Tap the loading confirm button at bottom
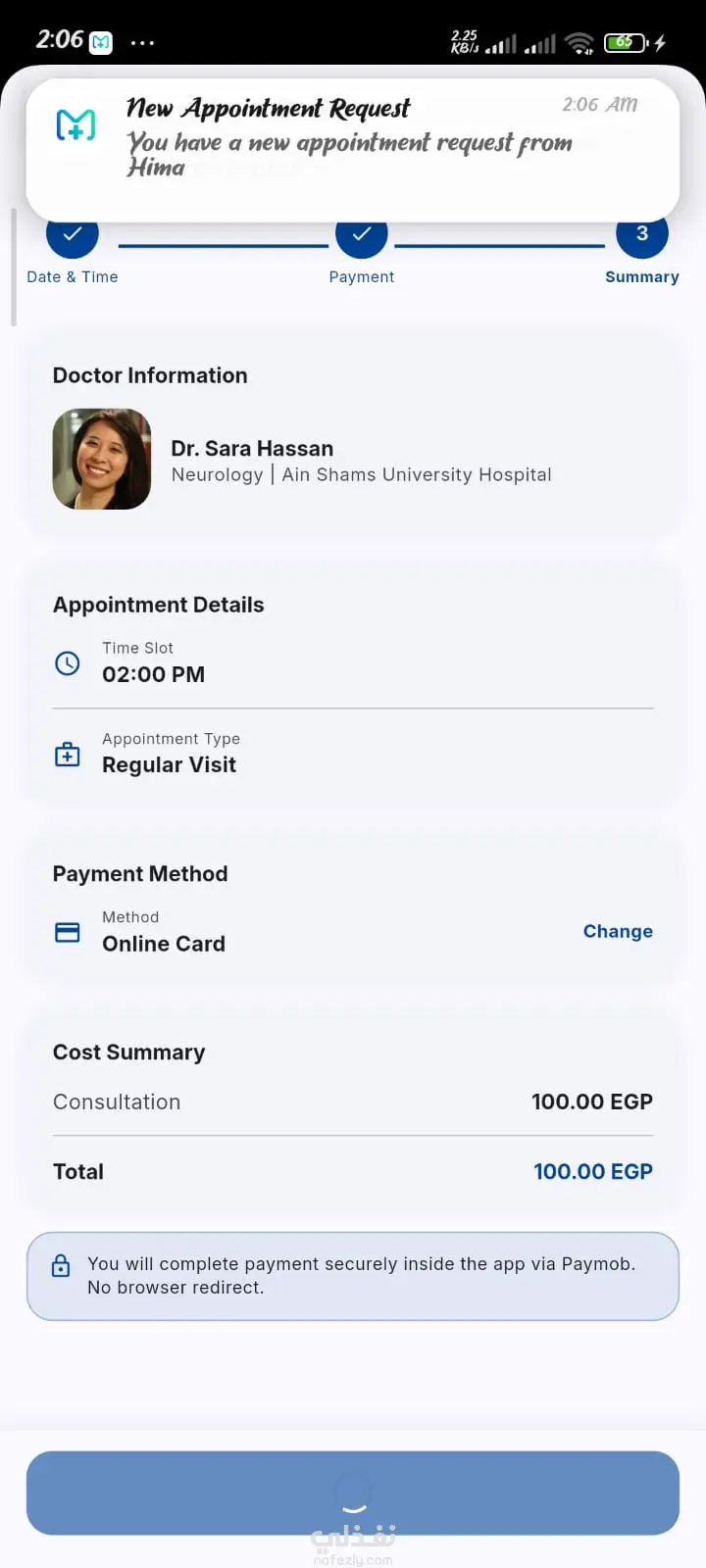The width and height of the screenshot is (706, 1568). [x=353, y=1493]
